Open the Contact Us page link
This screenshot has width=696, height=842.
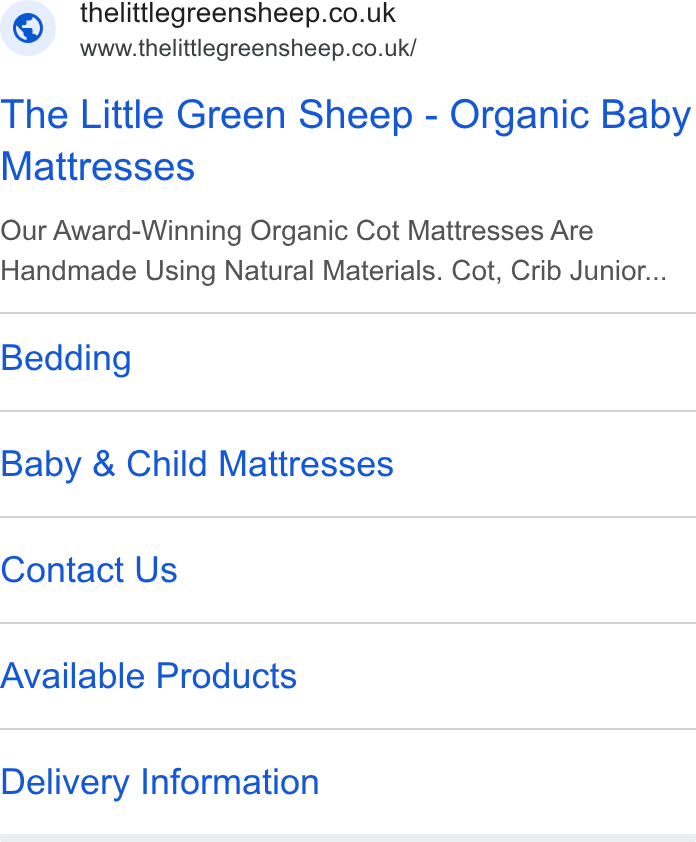click(89, 570)
